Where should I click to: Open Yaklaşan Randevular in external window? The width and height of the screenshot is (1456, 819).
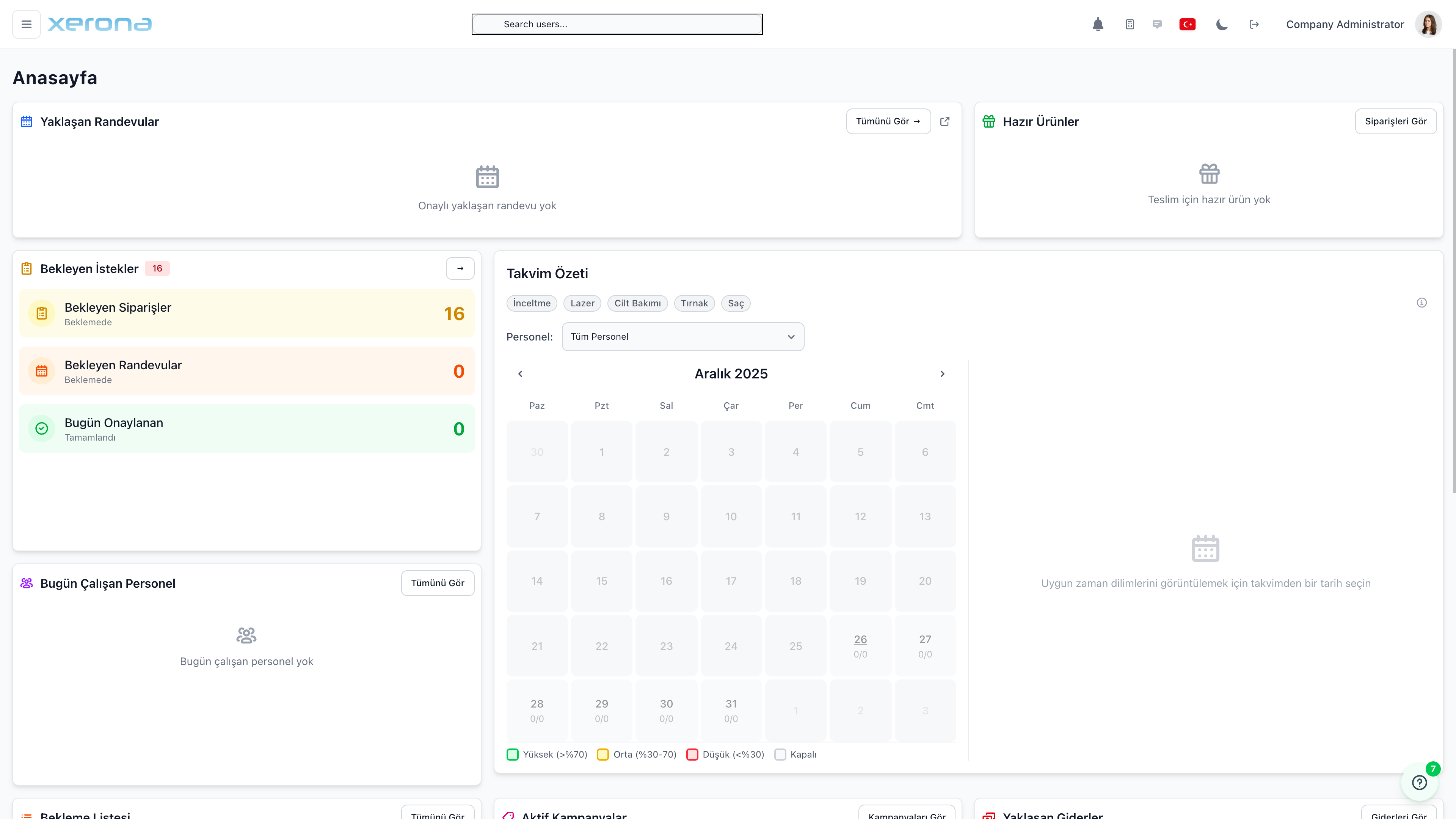click(x=945, y=121)
